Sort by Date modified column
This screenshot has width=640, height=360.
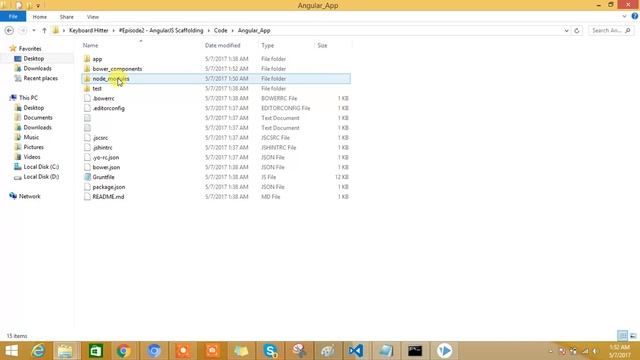pyautogui.click(x=222, y=45)
